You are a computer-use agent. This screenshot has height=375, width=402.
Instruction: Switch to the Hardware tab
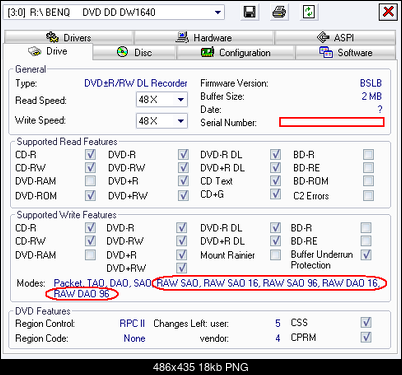(204, 37)
